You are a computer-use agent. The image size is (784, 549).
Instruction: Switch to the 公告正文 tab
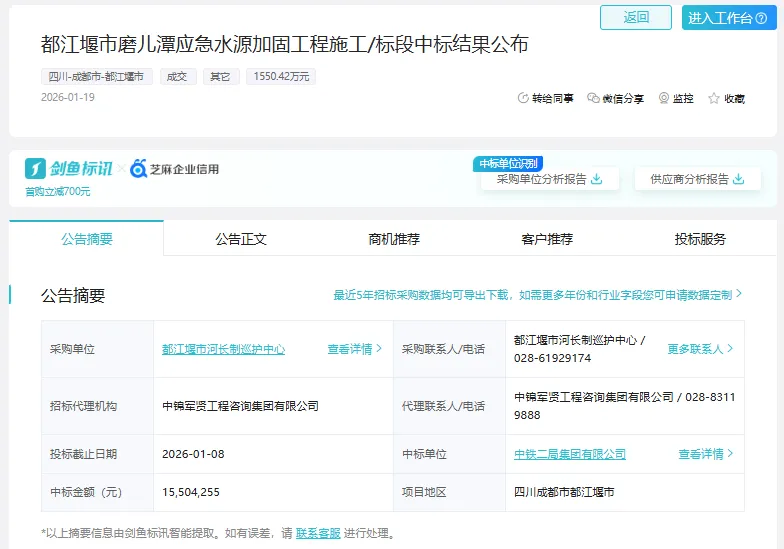[241, 239]
